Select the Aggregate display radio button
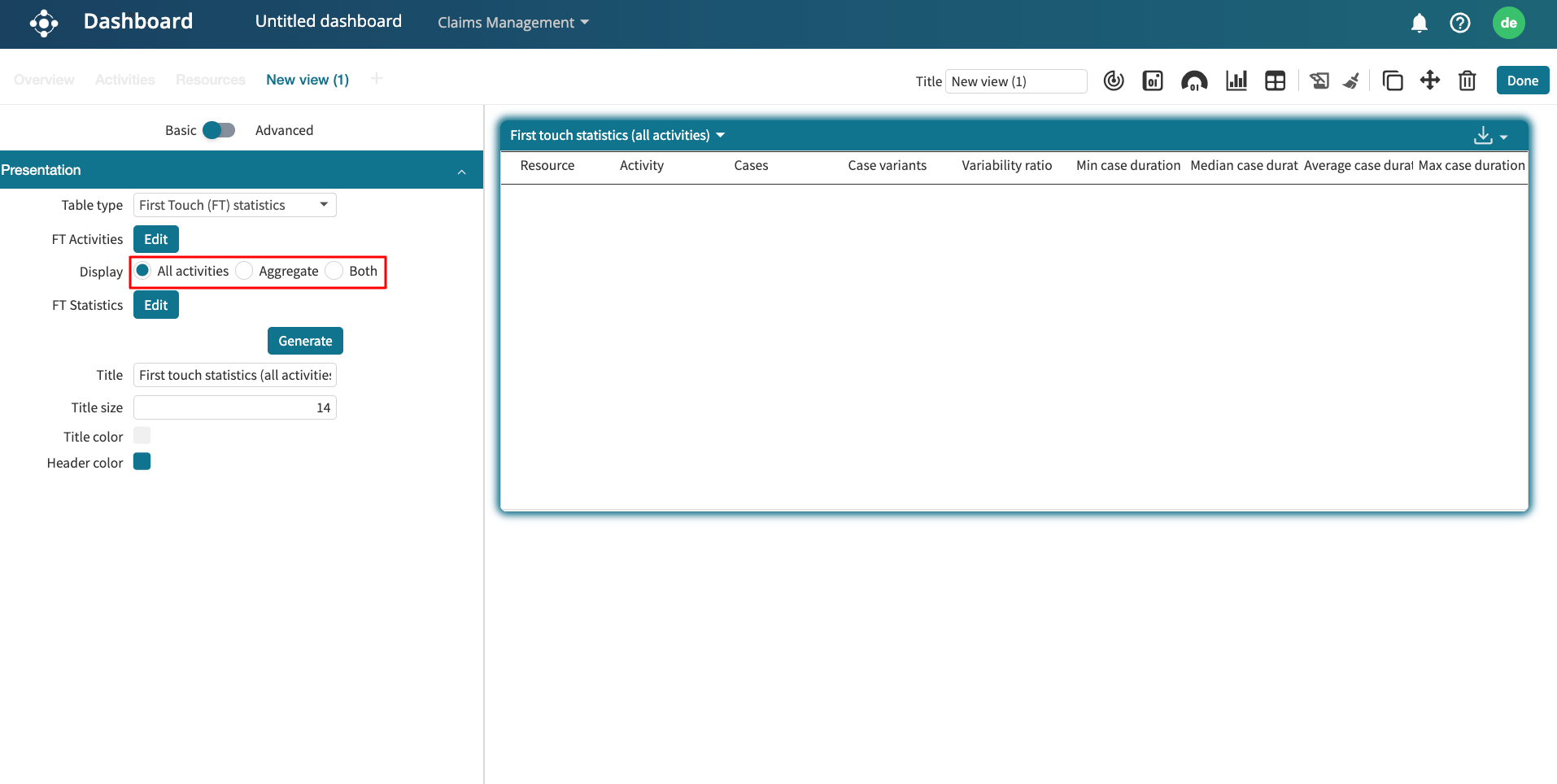Screen dimensions: 1557x784 click(x=244, y=271)
